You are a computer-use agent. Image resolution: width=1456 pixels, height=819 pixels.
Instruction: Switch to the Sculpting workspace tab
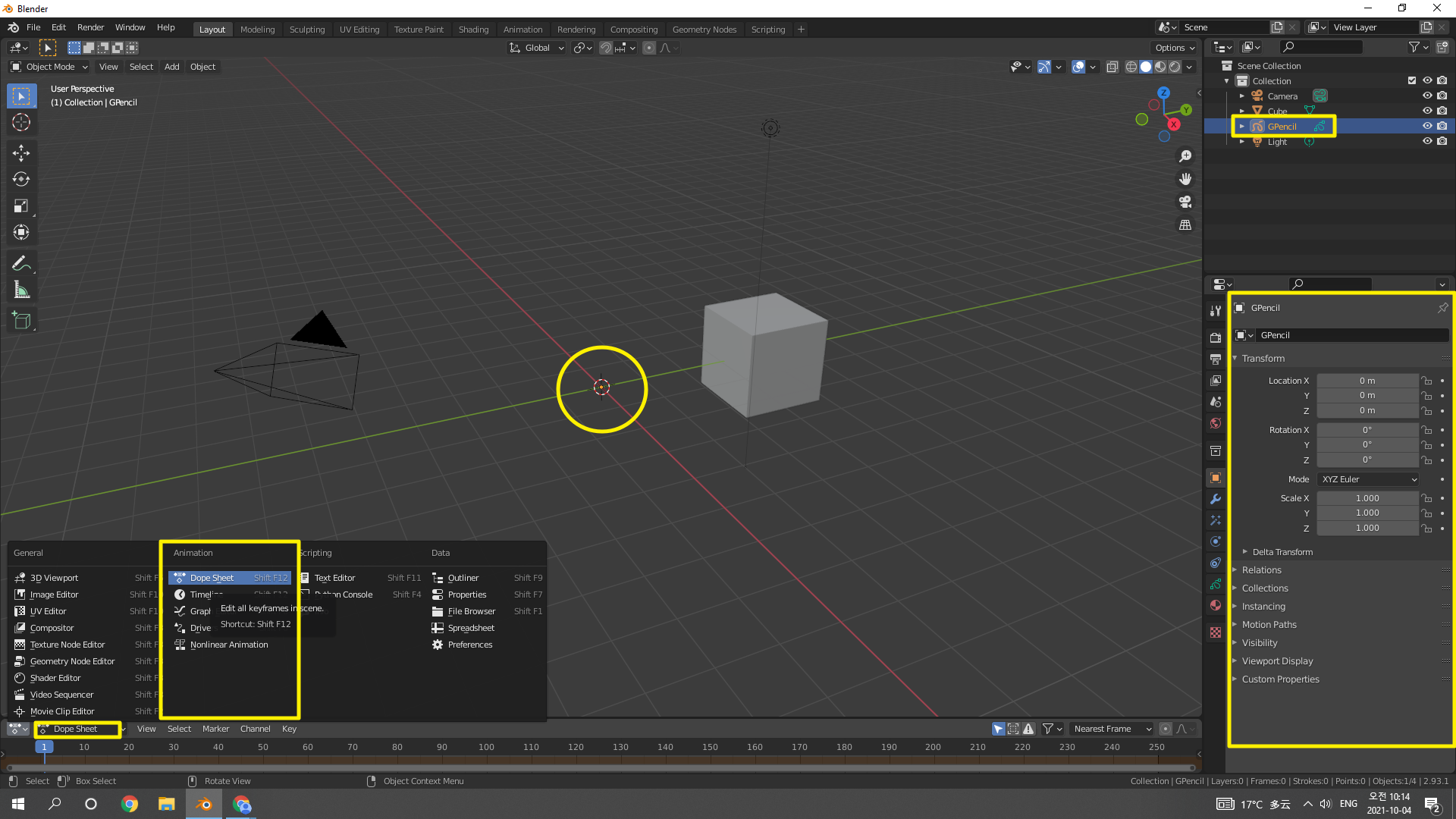tap(306, 29)
